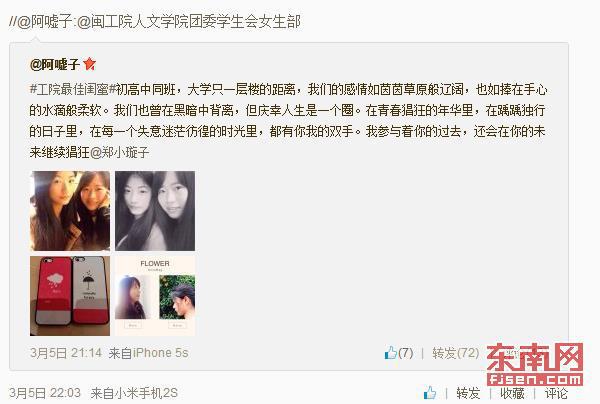600x404 pixels.
Task: Open the #工院最佳闺蜜# hashtag topic
Action: tap(72, 89)
